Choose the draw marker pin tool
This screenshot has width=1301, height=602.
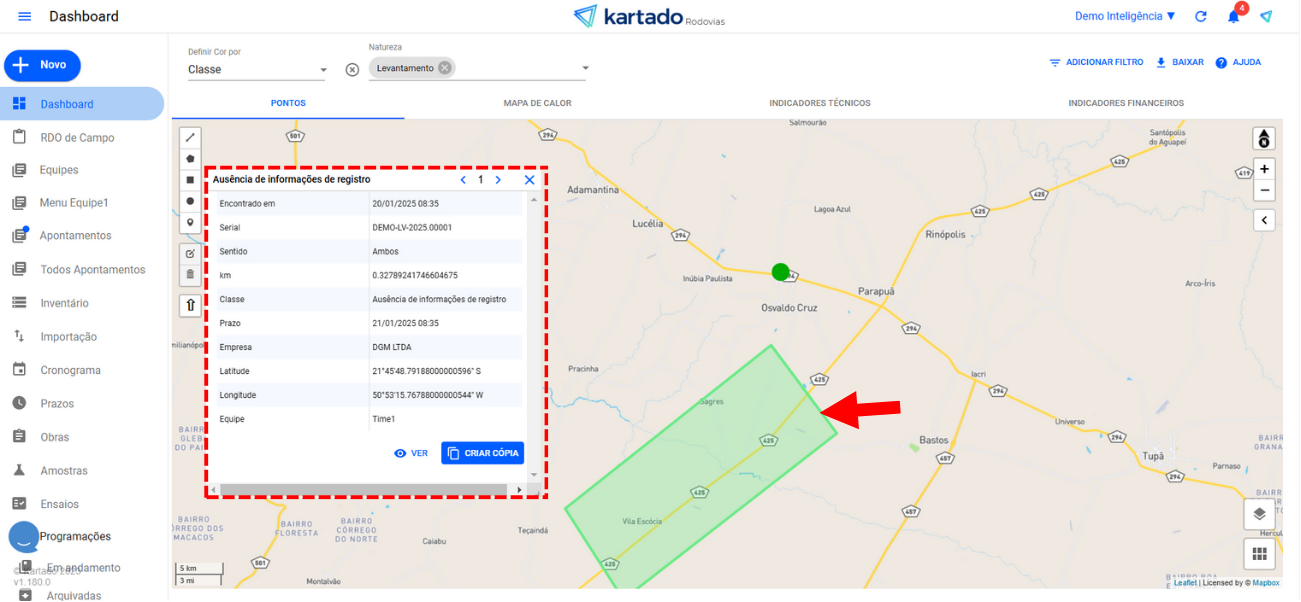coord(190,222)
